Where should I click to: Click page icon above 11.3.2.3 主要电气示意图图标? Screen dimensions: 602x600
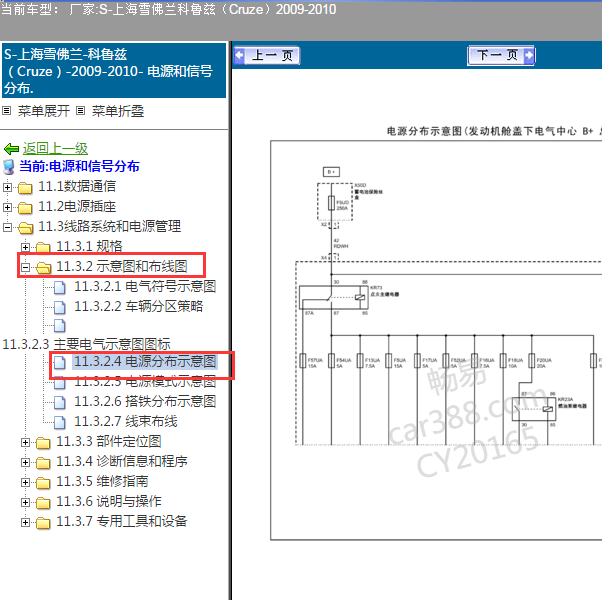60,326
